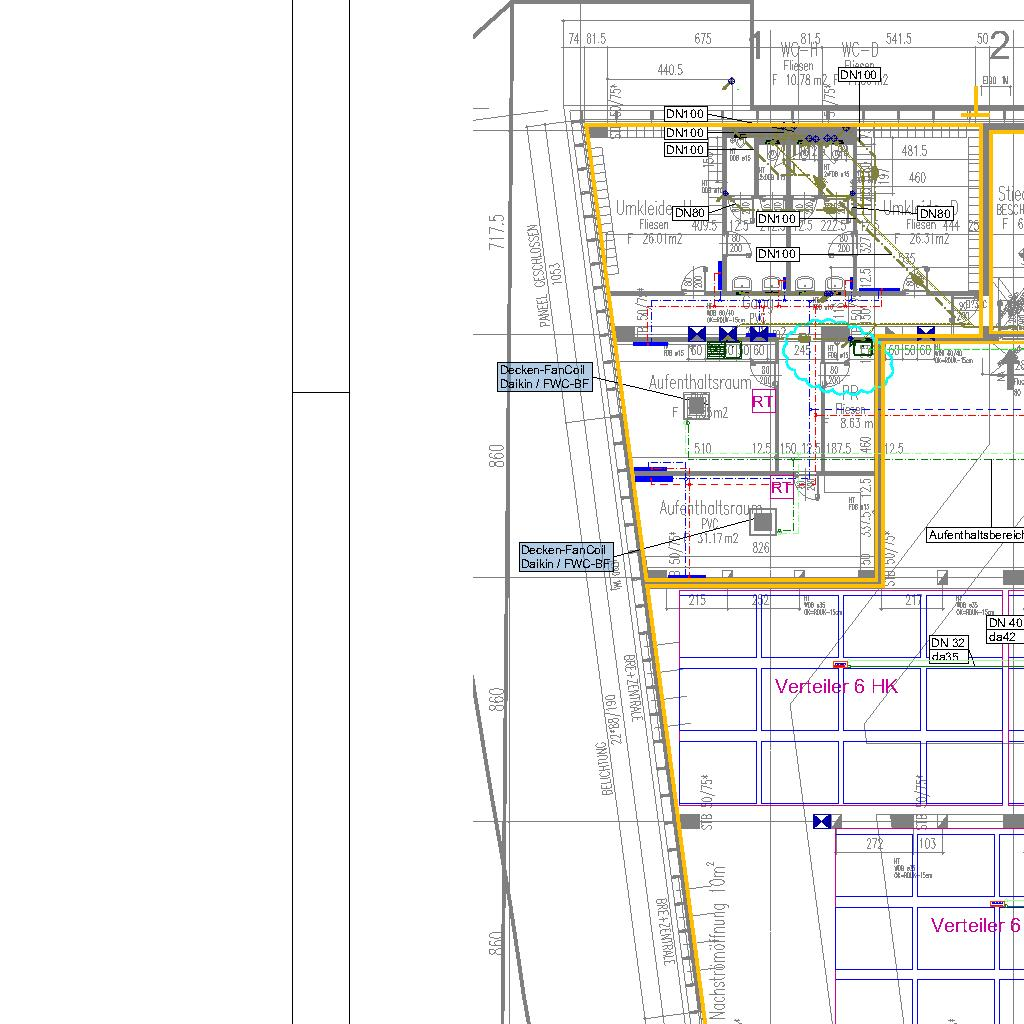1024x1024 pixels.
Task: Select the 'DN 40 da42' pipe label
Action: (x=1006, y=630)
